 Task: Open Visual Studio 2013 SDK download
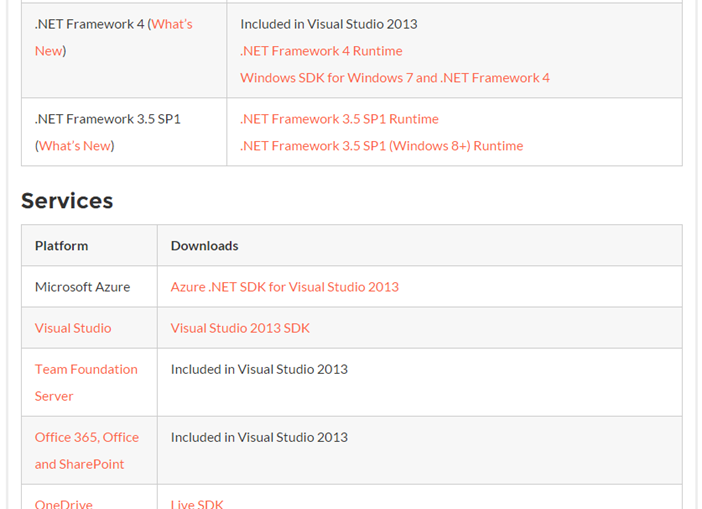240,328
